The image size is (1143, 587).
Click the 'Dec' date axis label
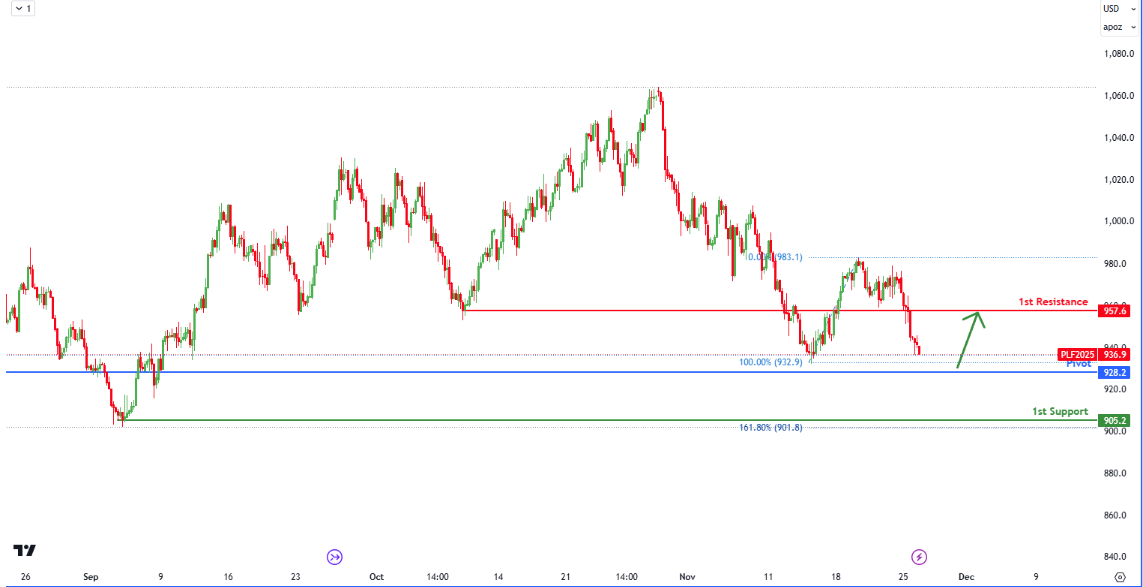tap(967, 577)
